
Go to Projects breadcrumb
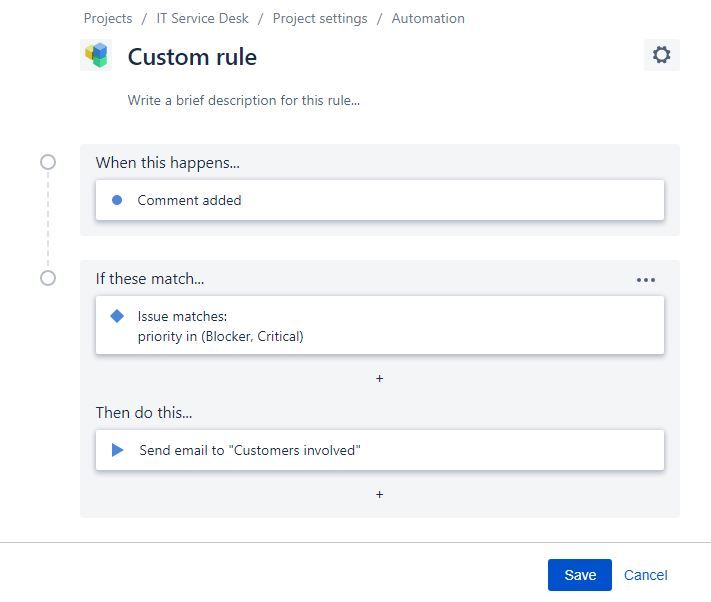(x=108, y=18)
